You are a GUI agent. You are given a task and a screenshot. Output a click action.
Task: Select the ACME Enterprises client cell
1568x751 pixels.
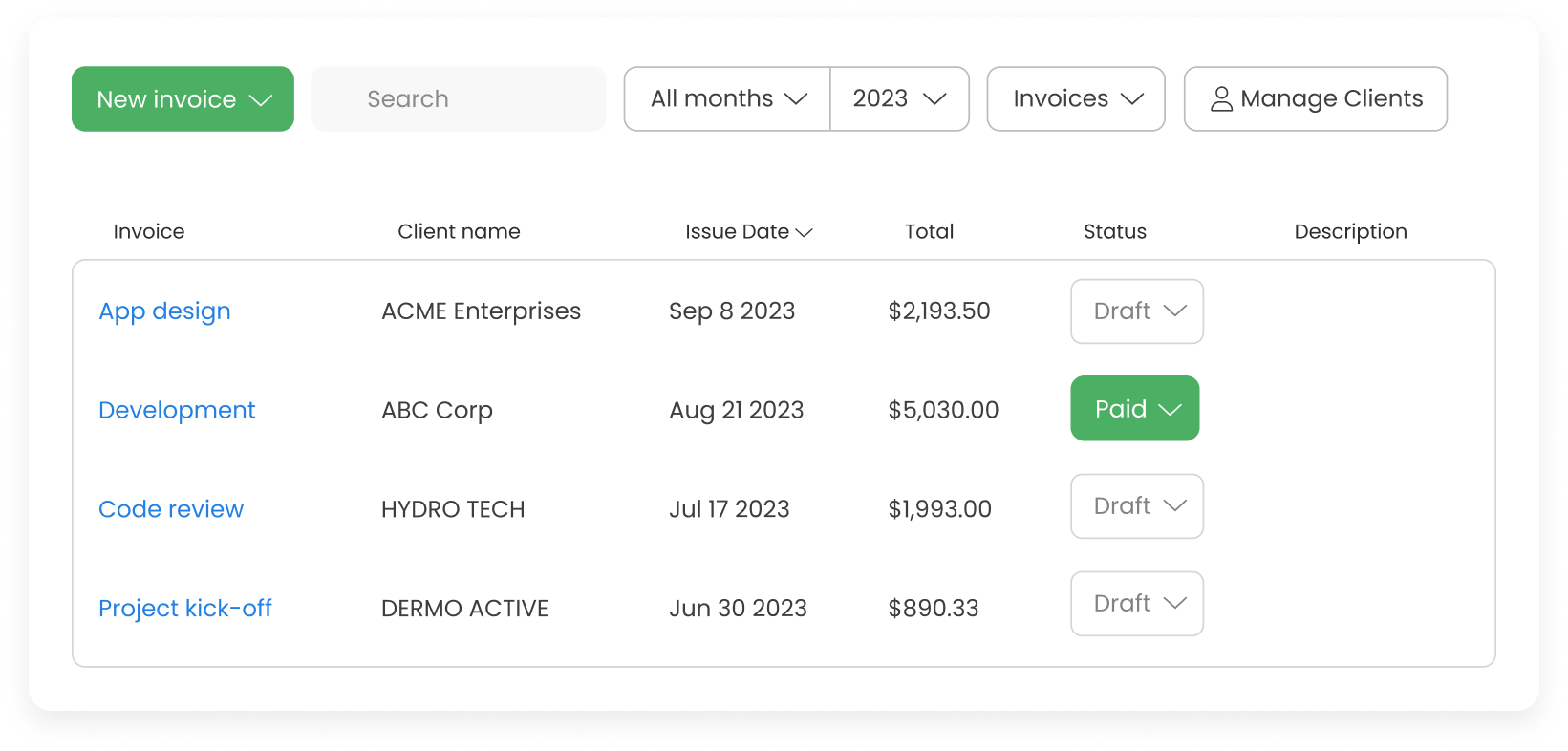coord(481,311)
